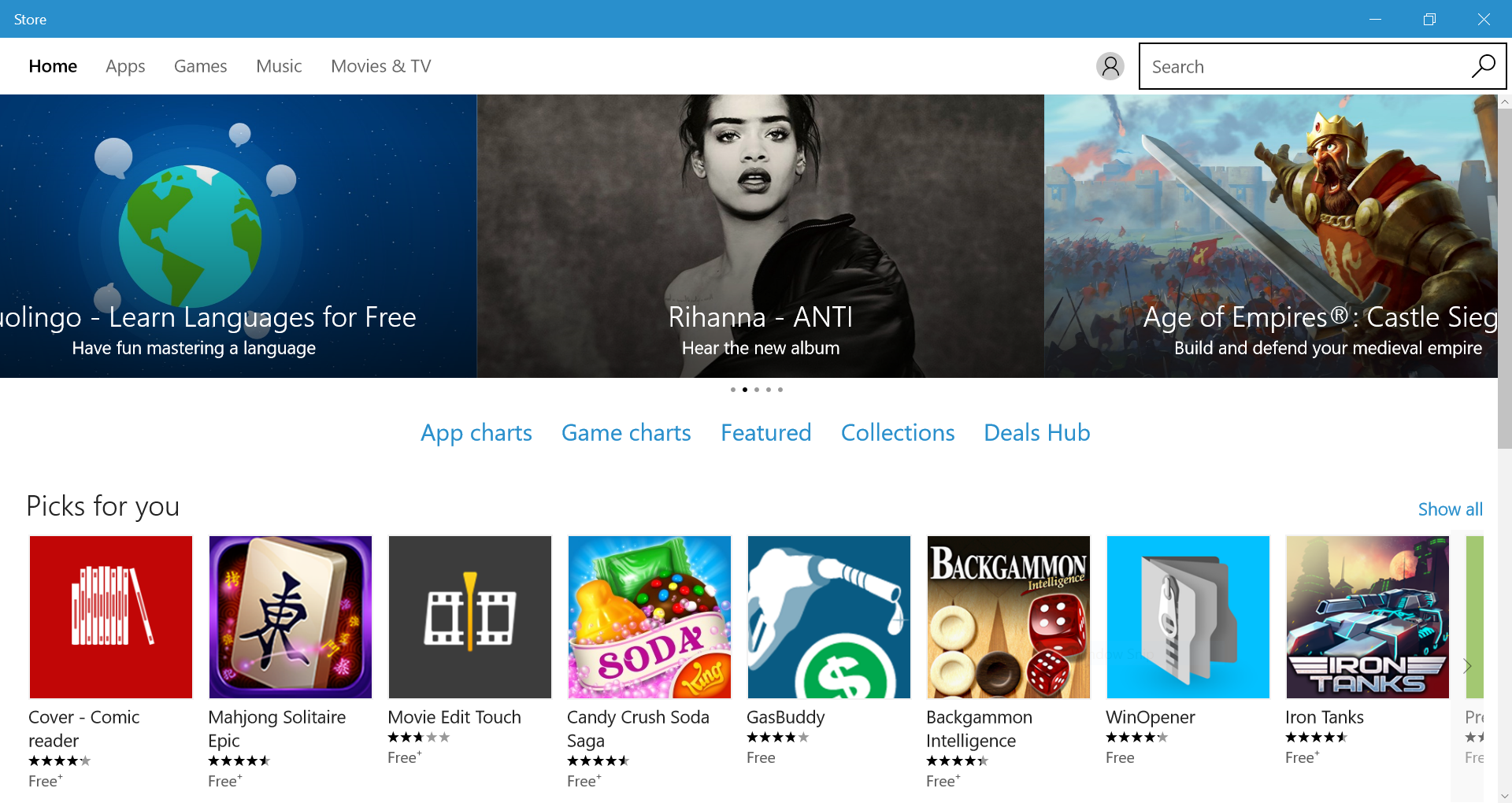Open the Cover - Comic reader app icon

(x=111, y=617)
